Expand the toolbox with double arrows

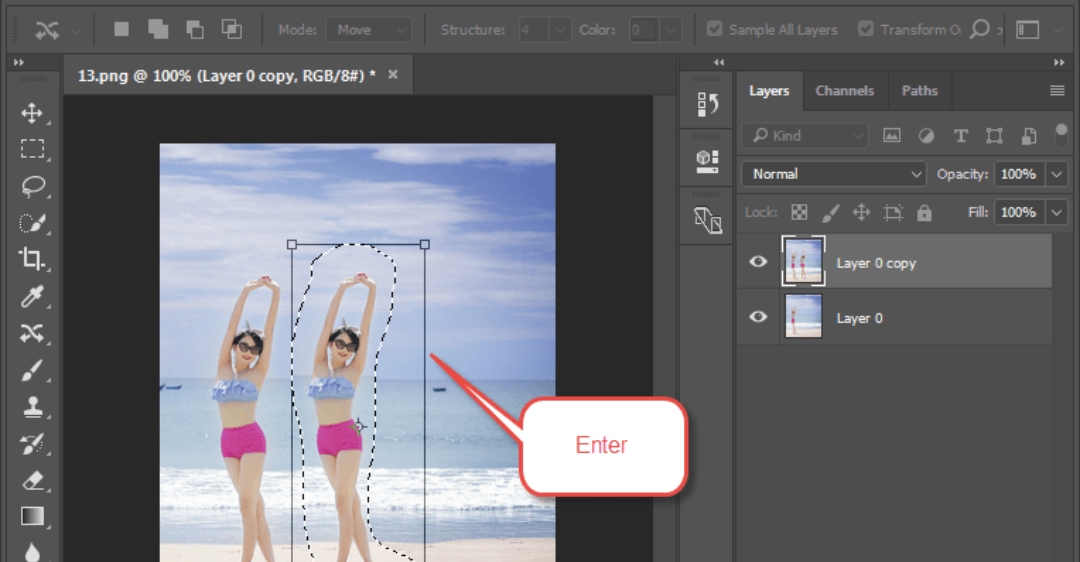click(19, 62)
